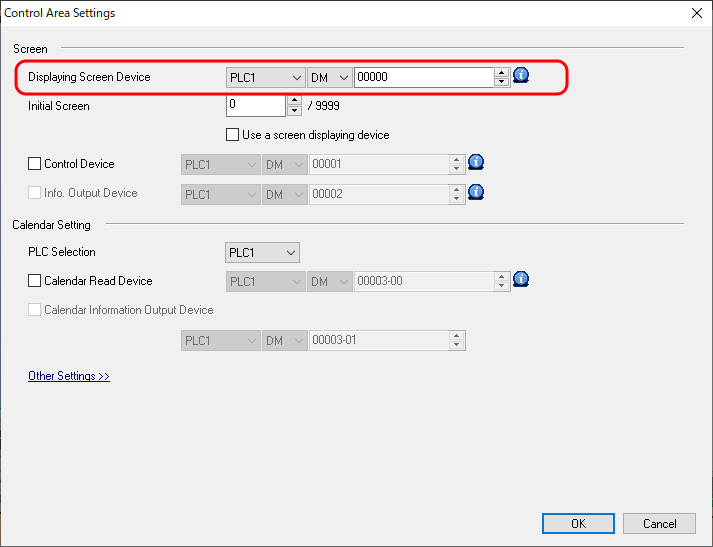Viewport: 713px width, 547px height.
Task: Click the Displaying Screen Device address field
Action: [x=423, y=78]
